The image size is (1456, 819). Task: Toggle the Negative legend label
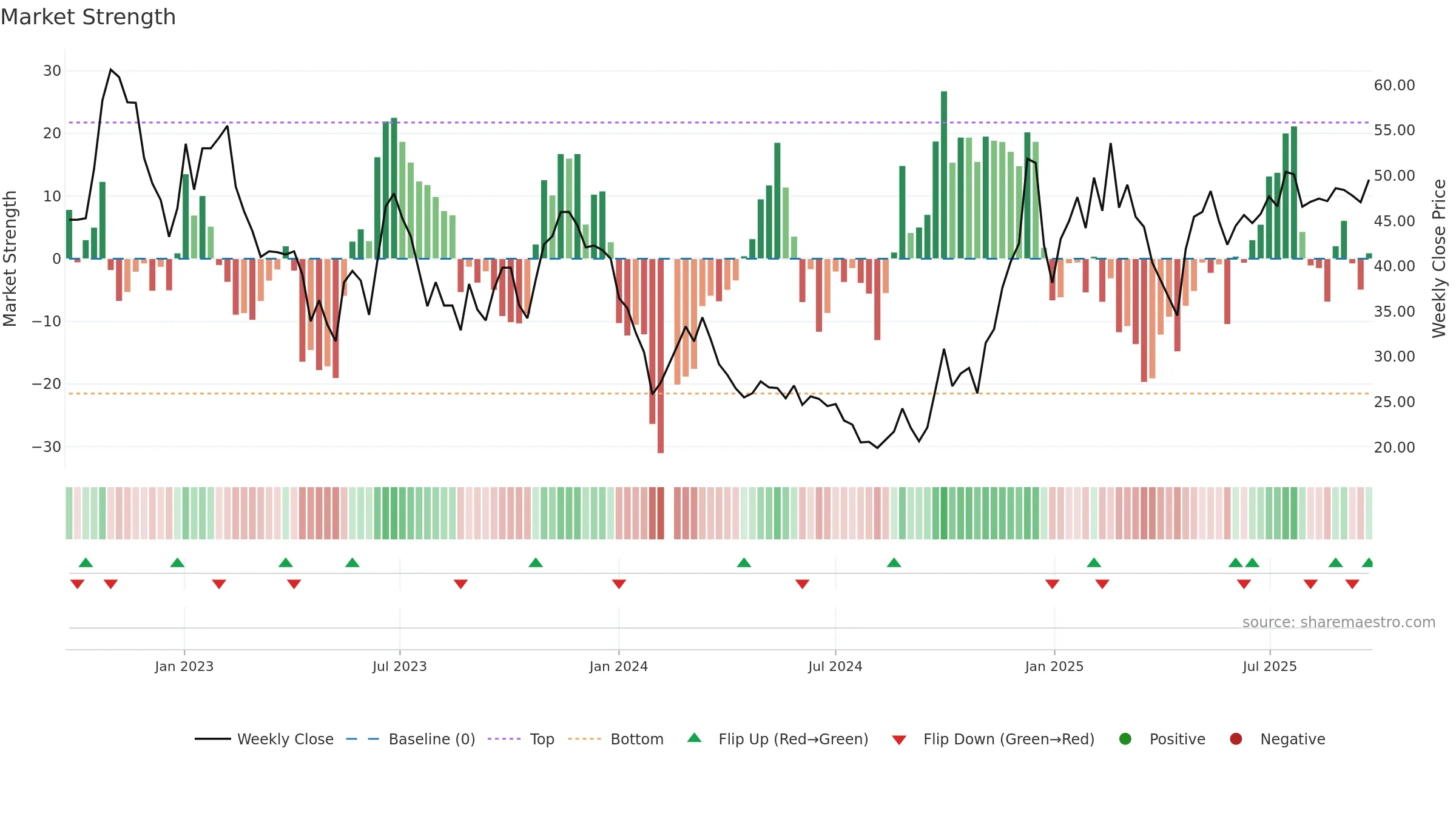pos(1293,740)
